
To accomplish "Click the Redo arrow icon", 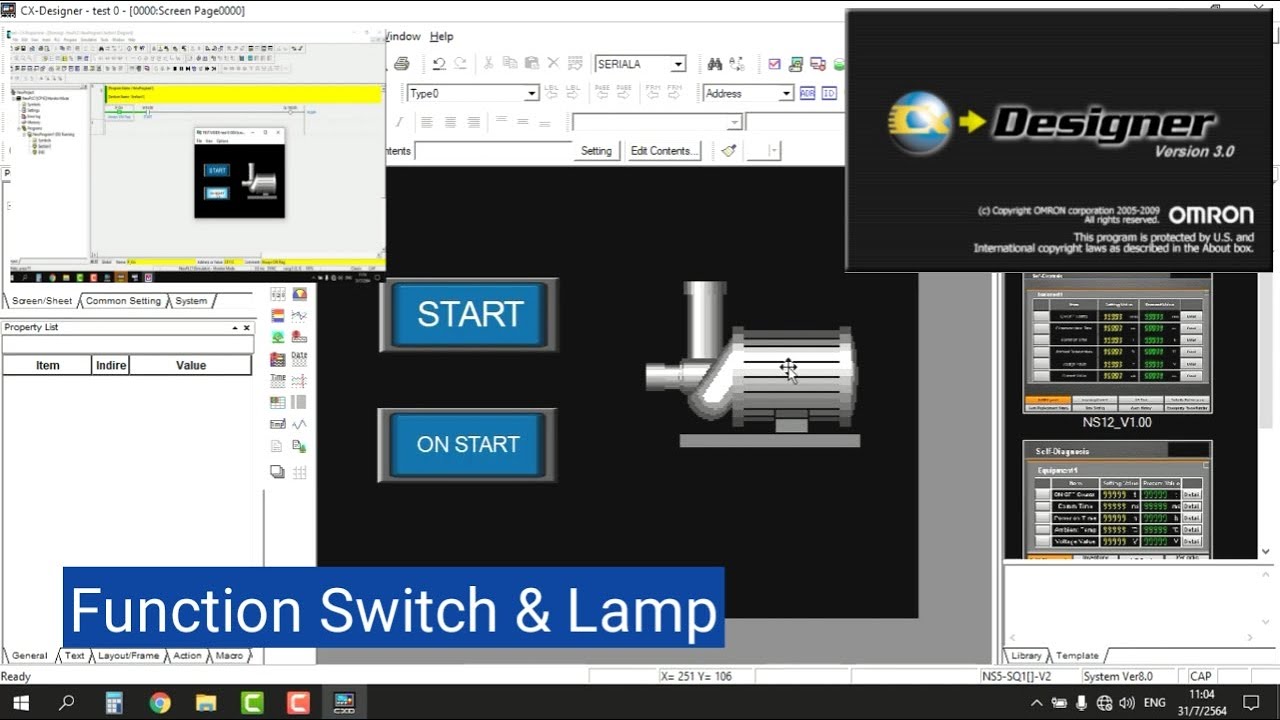I will pos(460,63).
